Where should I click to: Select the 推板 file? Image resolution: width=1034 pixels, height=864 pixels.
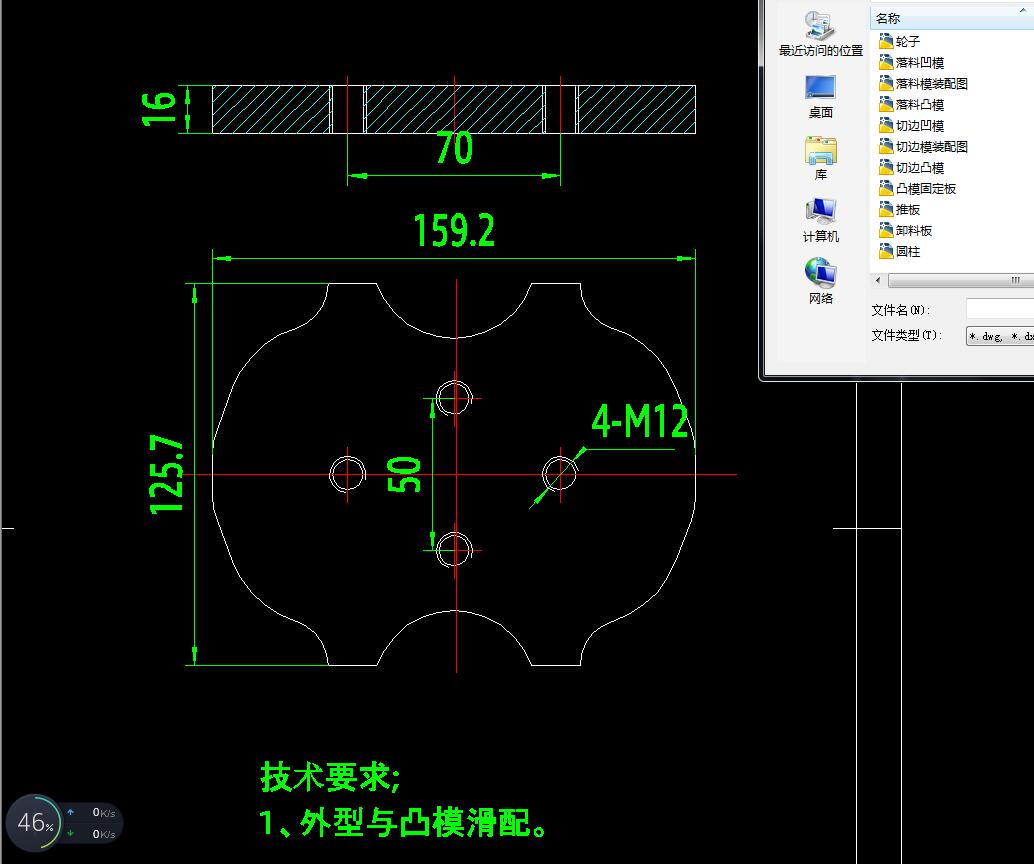(x=900, y=210)
